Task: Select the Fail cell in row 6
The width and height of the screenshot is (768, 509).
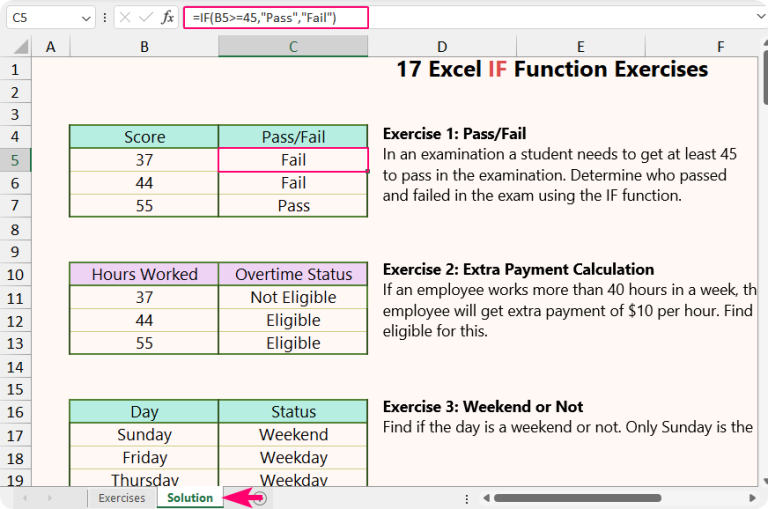Action: pos(293,183)
